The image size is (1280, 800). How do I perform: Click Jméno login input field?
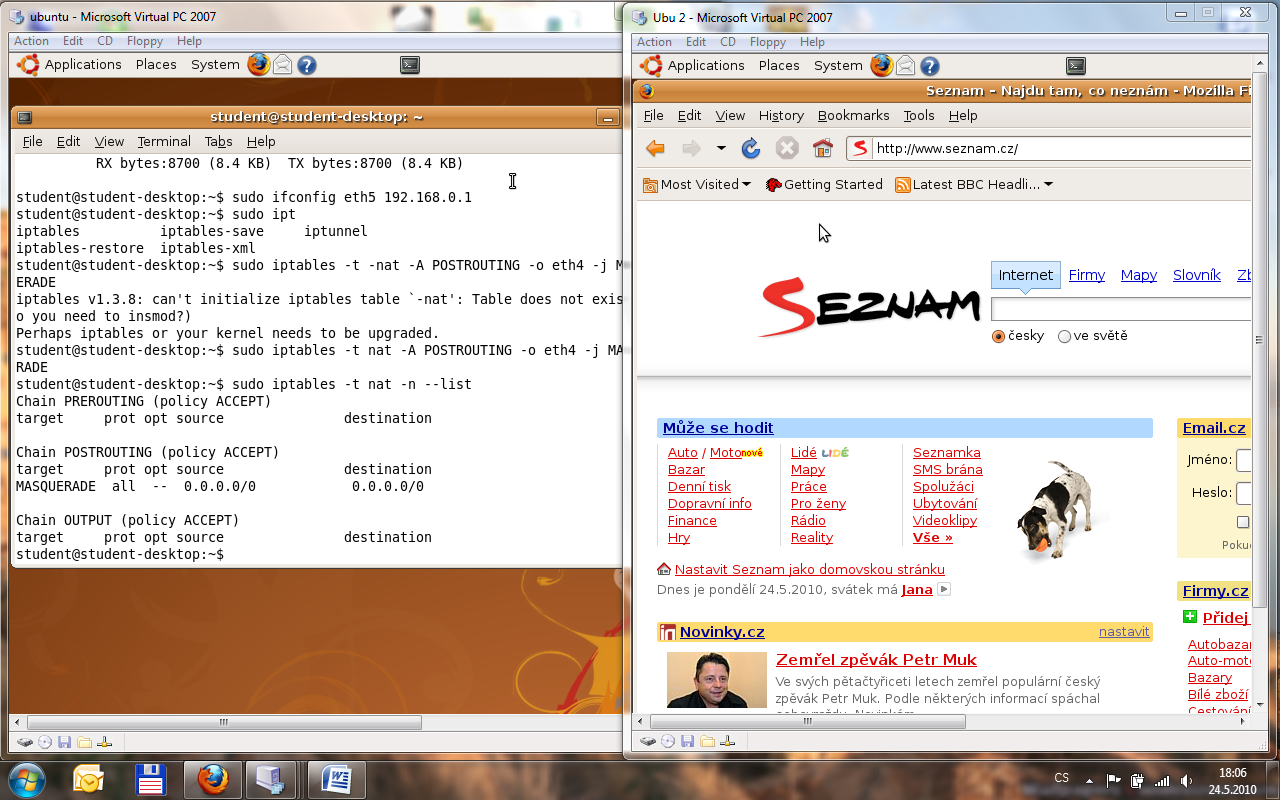click(x=1244, y=461)
